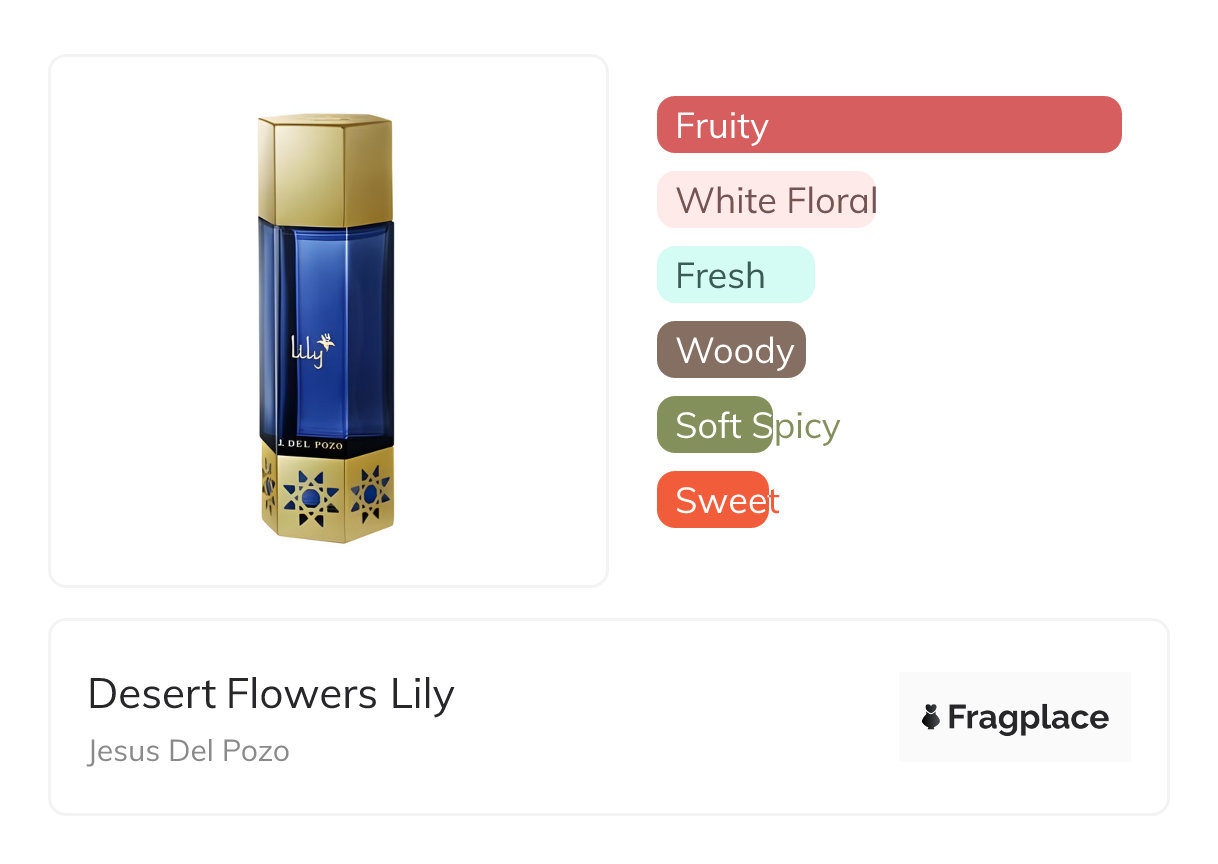Click the gold hexagonal bottle cap
Viewport: 1218px width, 864px height.
click(x=325, y=168)
